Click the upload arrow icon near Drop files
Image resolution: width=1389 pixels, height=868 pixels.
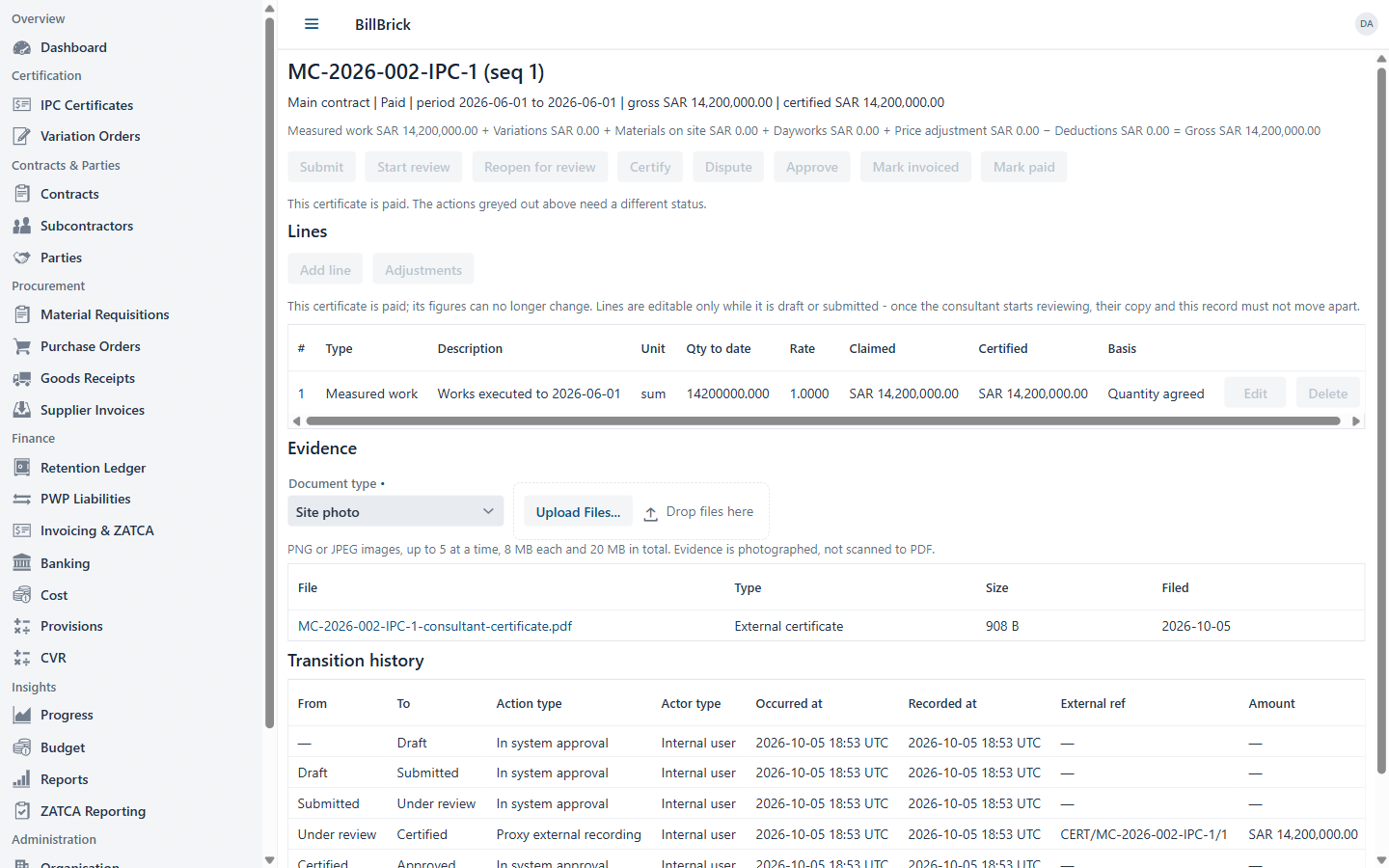(651, 513)
